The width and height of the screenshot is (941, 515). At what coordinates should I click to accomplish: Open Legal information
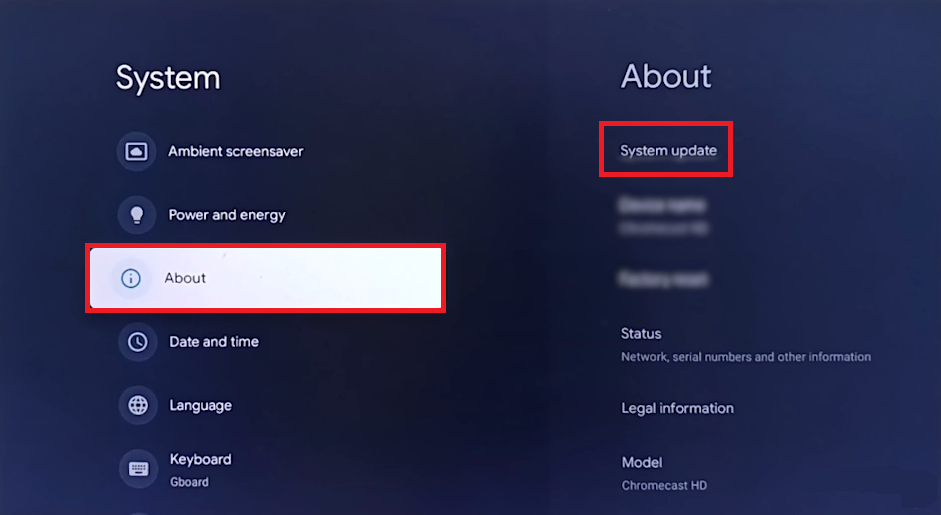tap(677, 408)
